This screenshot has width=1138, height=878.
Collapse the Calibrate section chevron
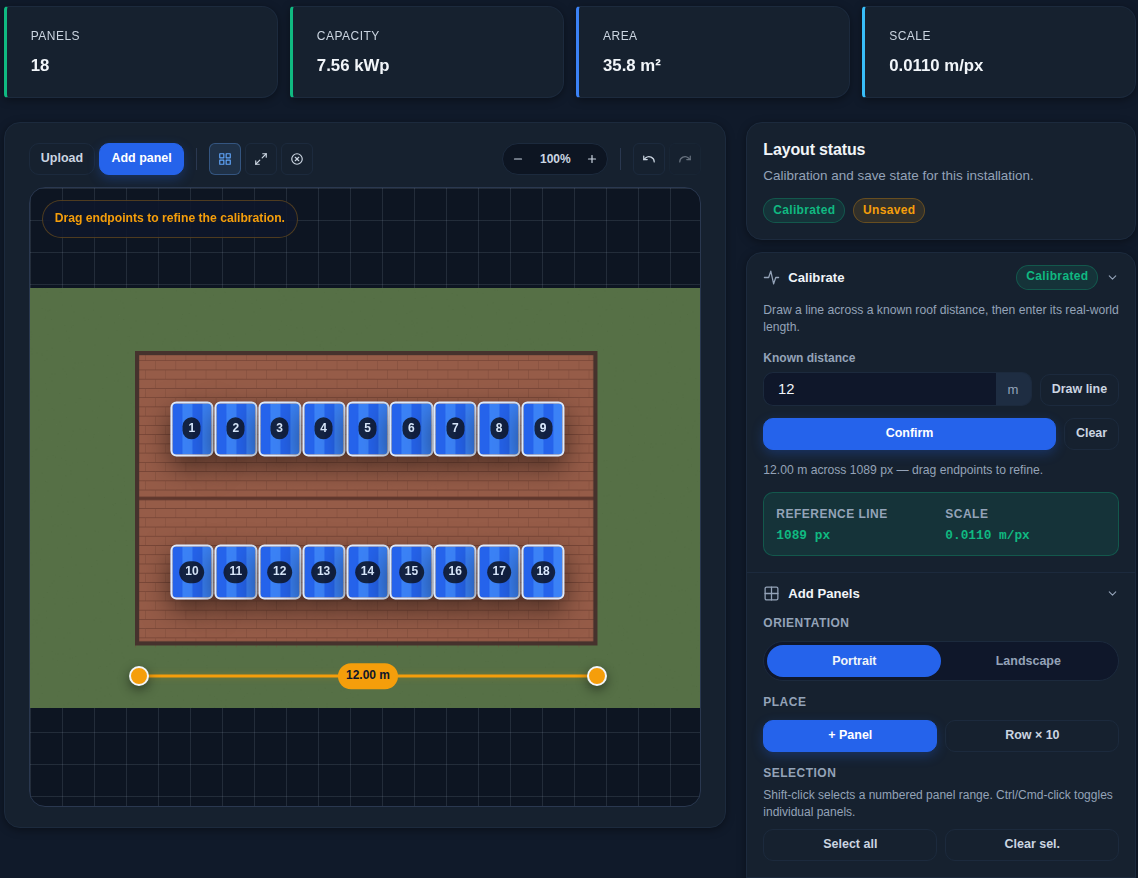[1112, 277]
